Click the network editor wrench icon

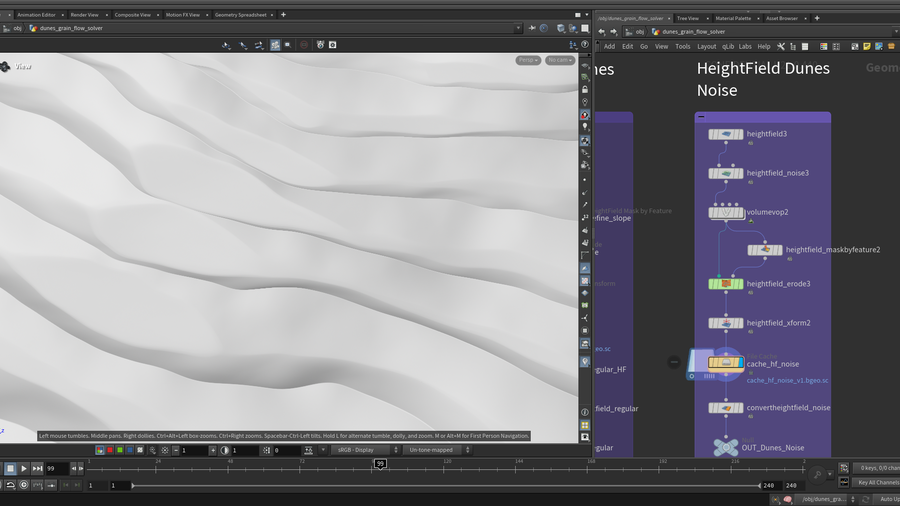[x=780, y=46]
